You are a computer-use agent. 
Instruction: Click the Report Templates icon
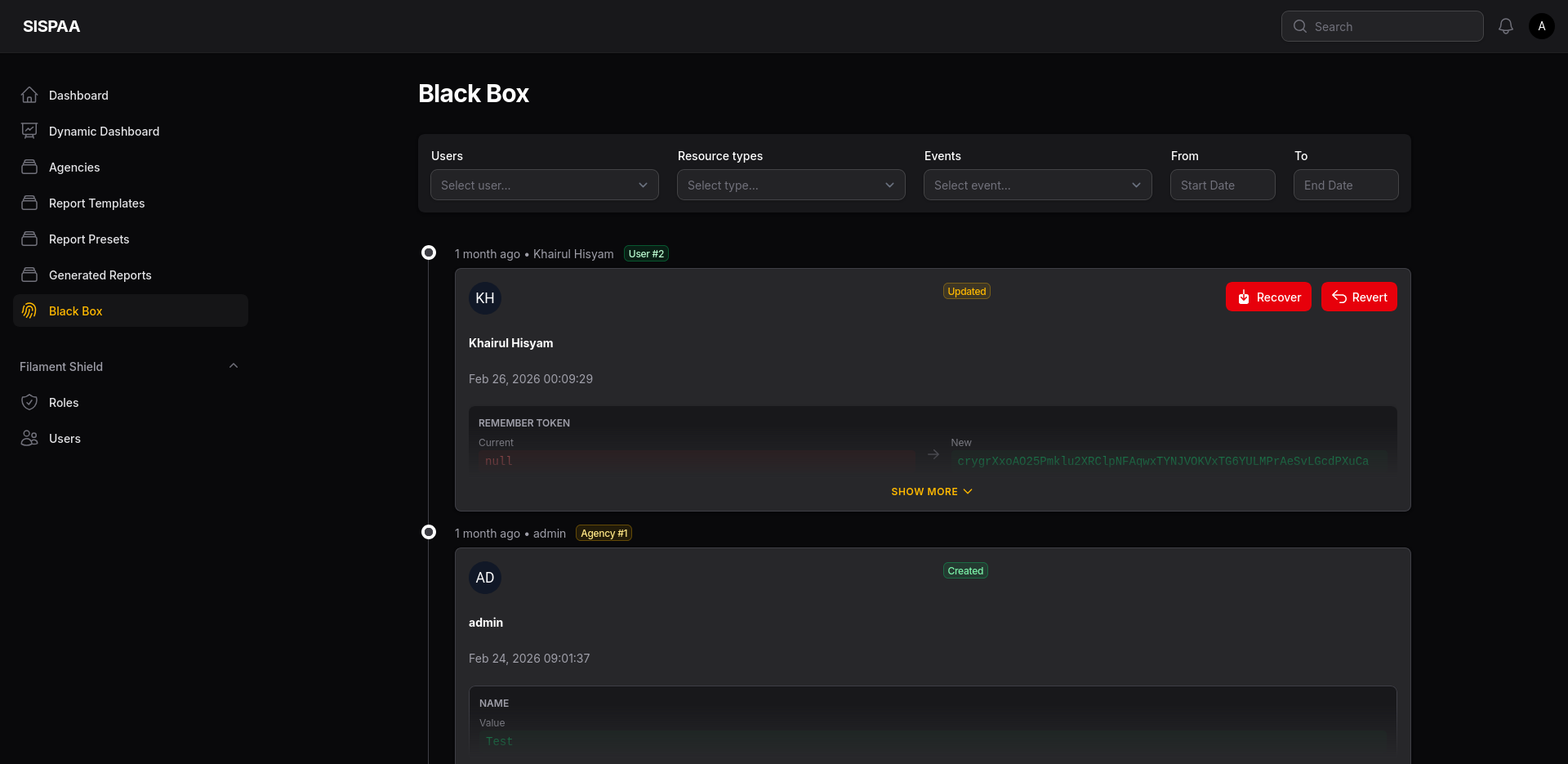point(29,203)
